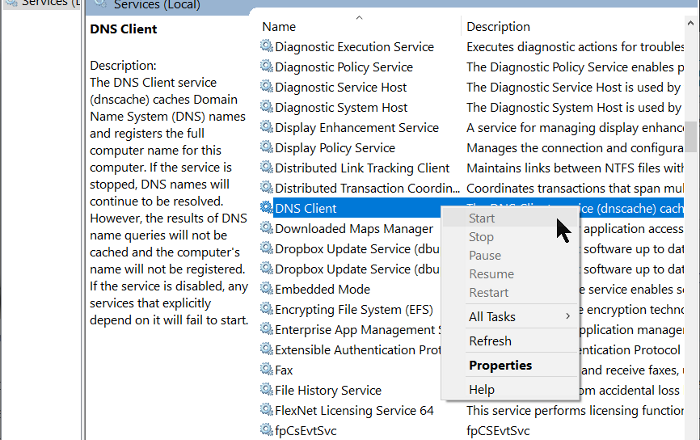Click Help in the context menu
The image size is (700, 440).
coord(481,389)
